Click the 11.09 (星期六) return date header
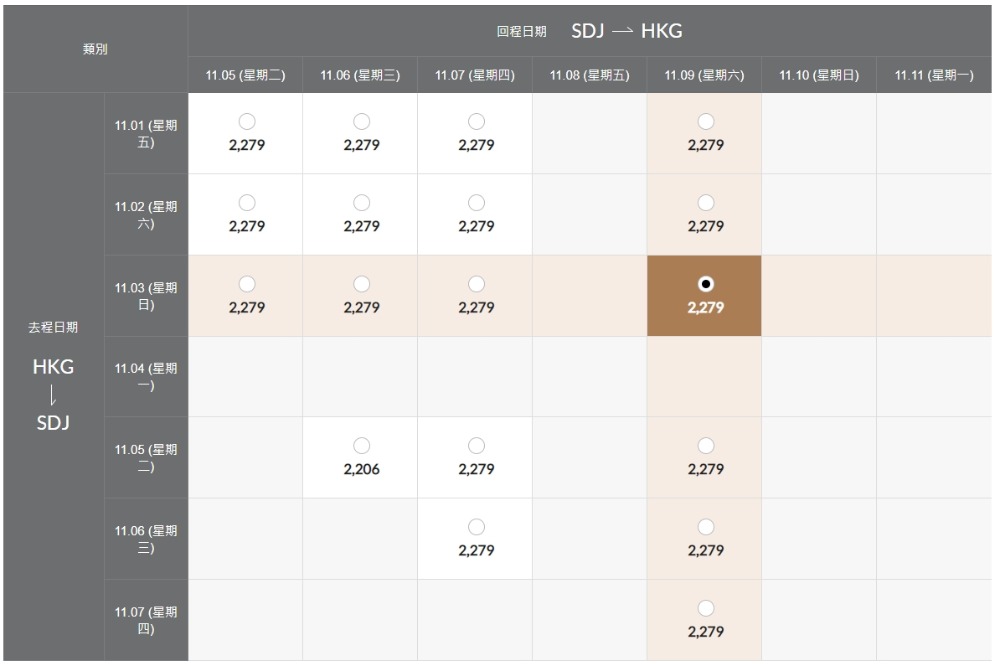 [705, 75]
